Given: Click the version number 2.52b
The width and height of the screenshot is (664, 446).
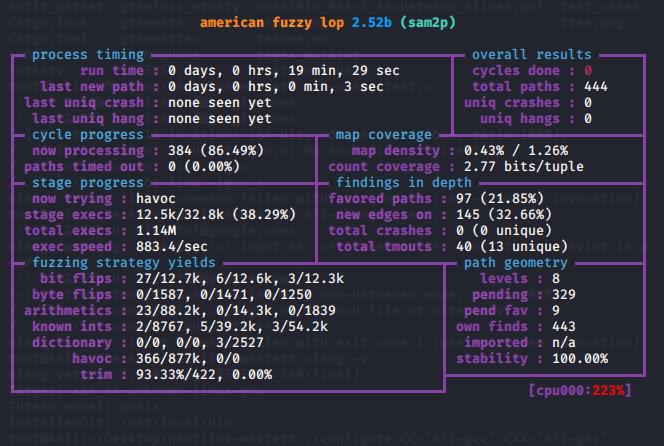Looking at the screenshot, I should point(371,22).
